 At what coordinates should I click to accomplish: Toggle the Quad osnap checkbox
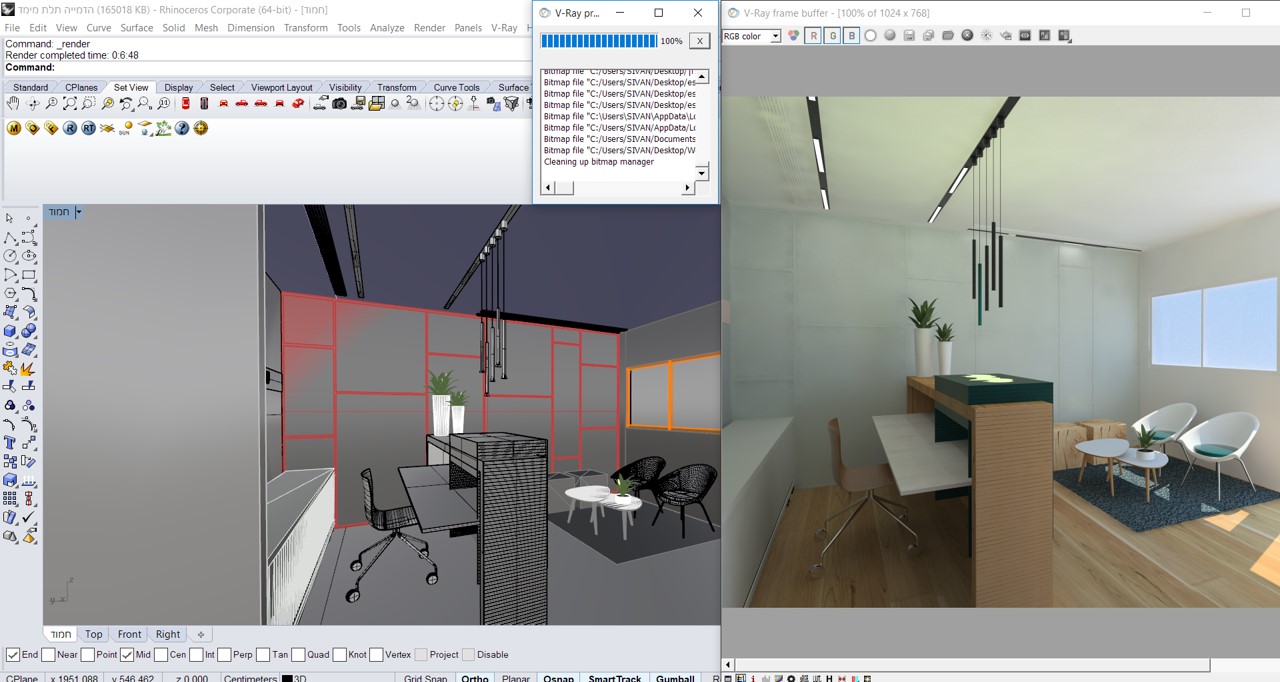coord(298,655)
